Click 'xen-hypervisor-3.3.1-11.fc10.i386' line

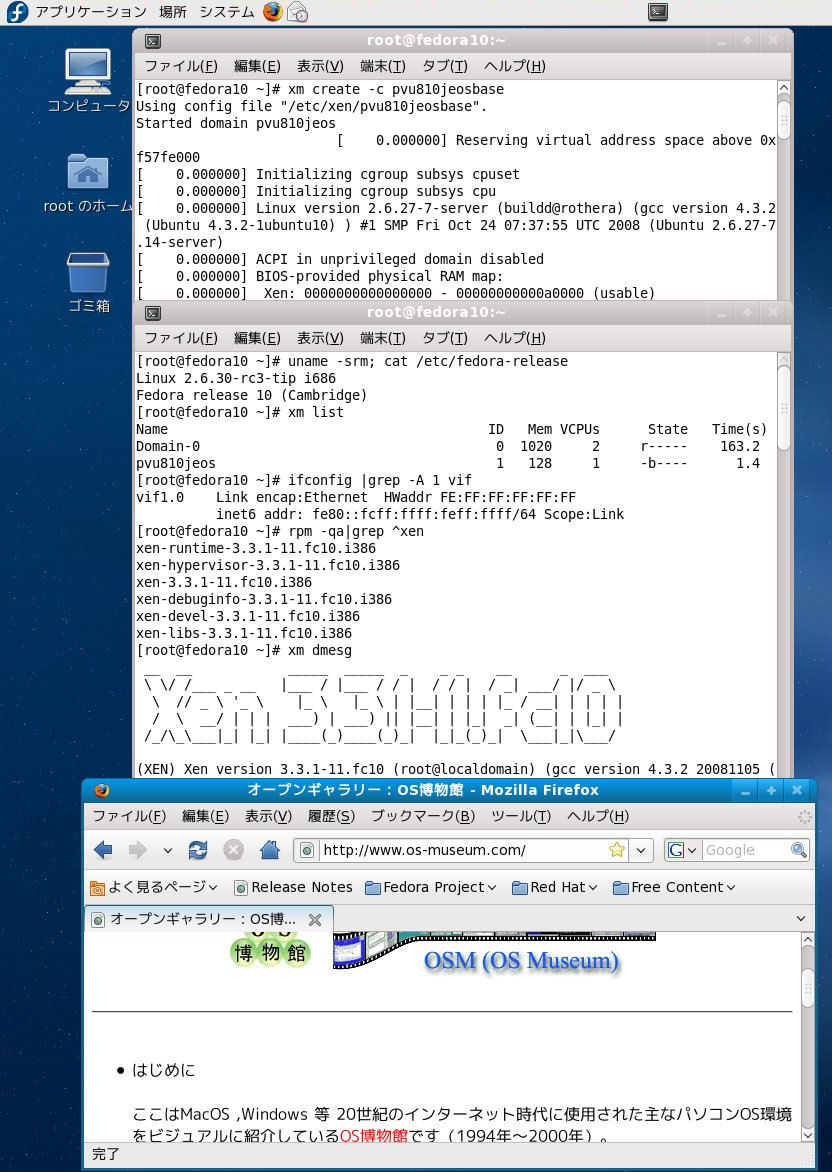click(268, 565)
